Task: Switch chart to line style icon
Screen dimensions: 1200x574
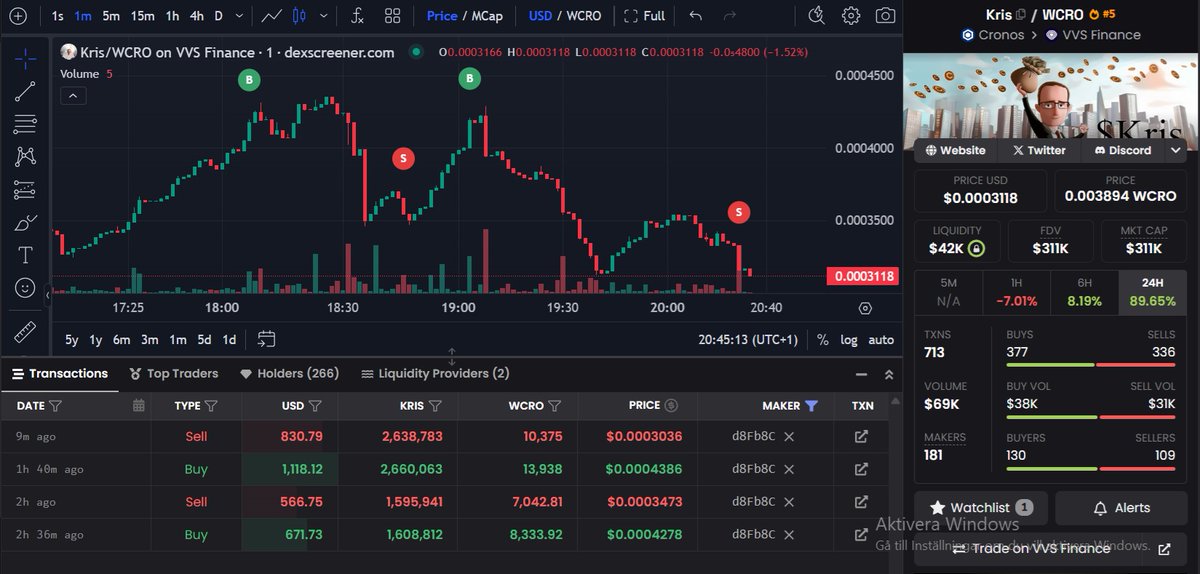Action: click(x=271, y=16)
